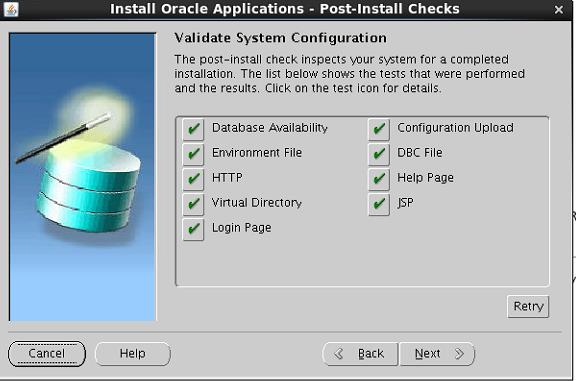Open the wizard's Help button
The image size is (576, 381).
[x=133, y=354]
